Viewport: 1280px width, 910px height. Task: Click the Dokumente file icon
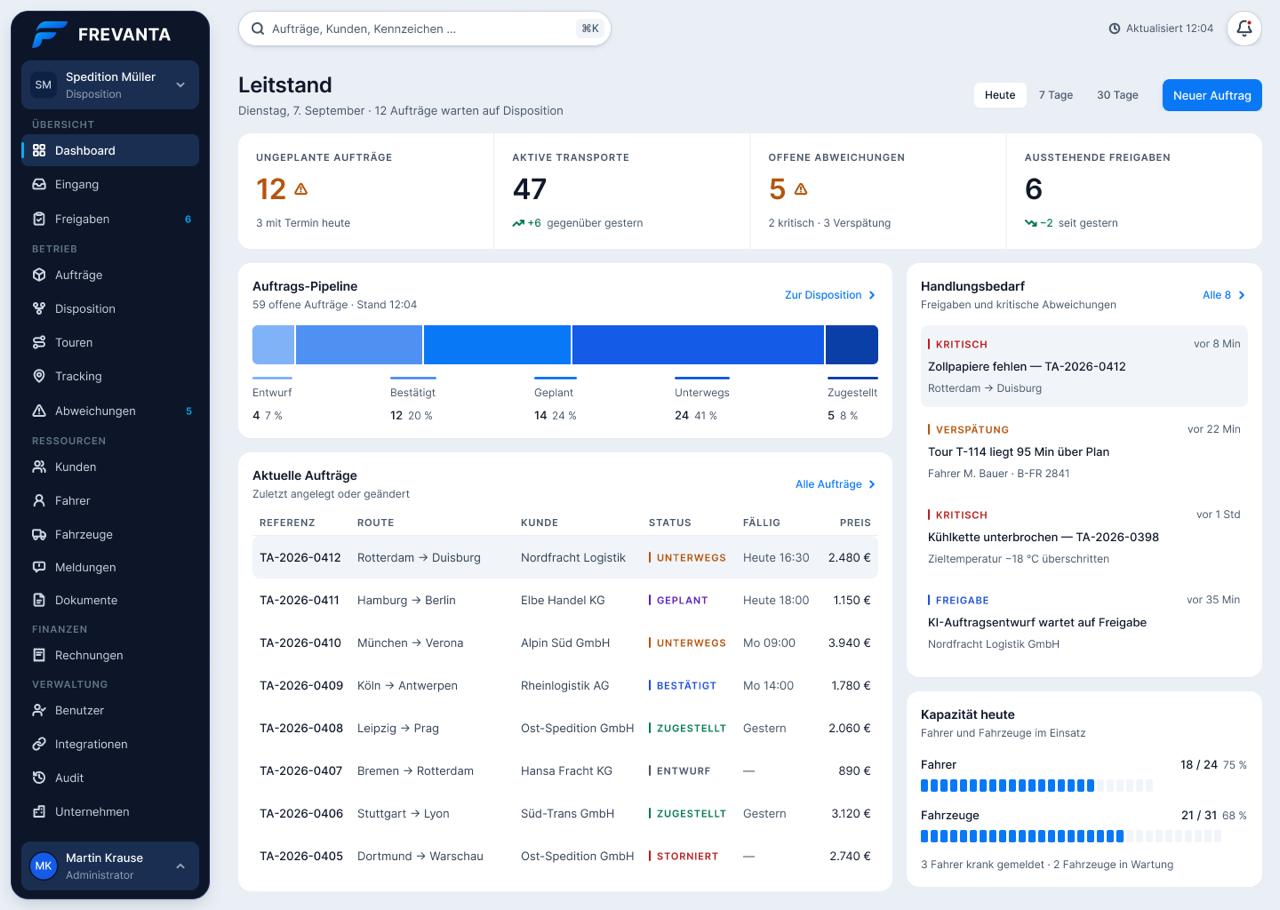(x=39, y=601)
